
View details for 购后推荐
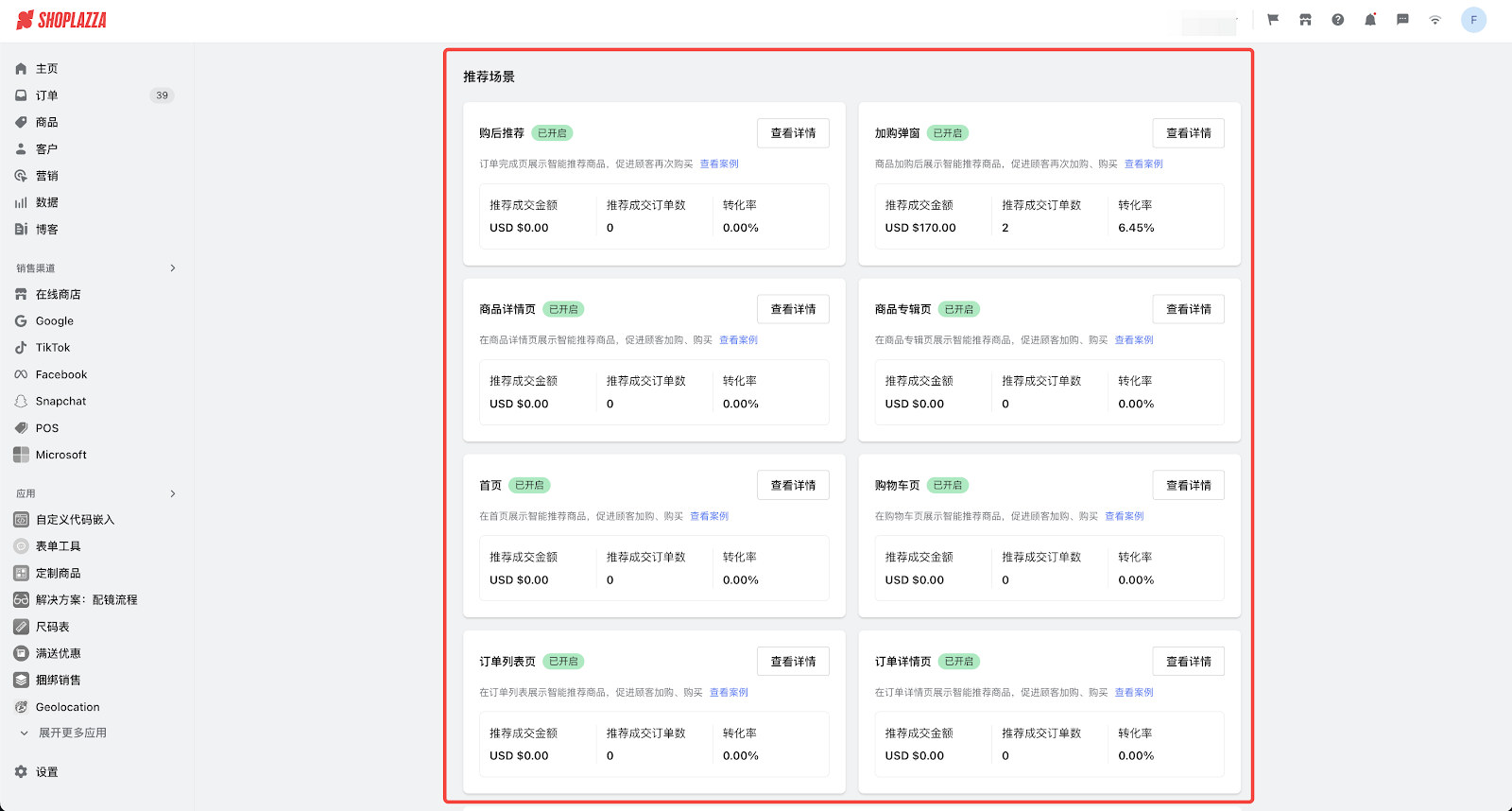point(793,133)
